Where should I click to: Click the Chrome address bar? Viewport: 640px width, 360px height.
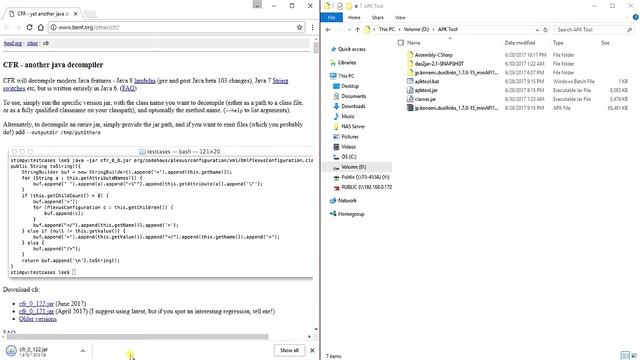pyautogui.click(x=176, y=27)
